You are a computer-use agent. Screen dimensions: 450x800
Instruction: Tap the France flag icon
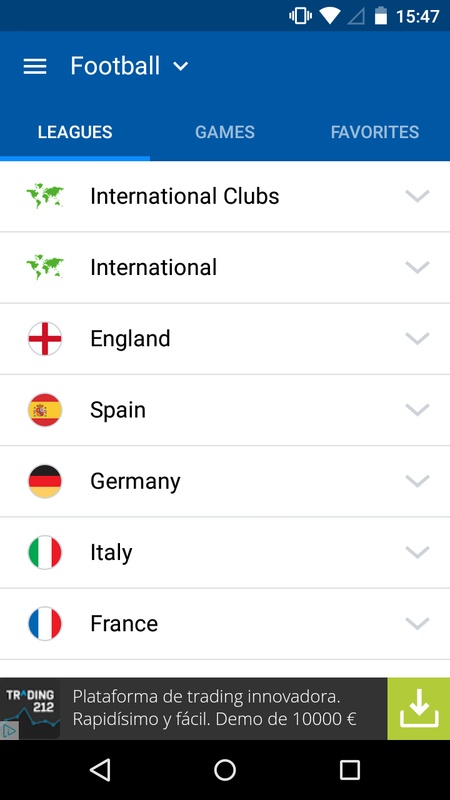45,623
